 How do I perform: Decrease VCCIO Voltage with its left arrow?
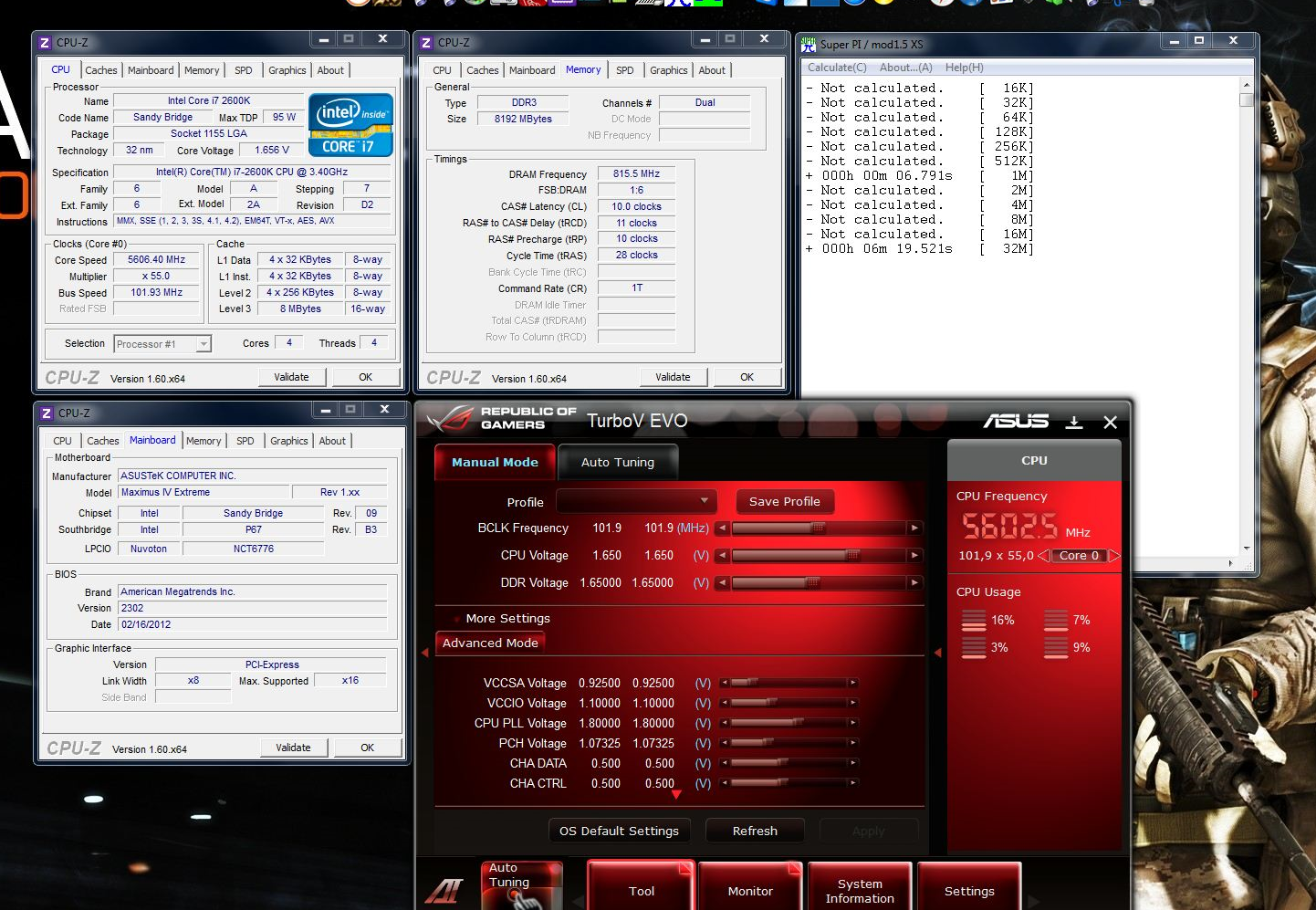(724, 703)
